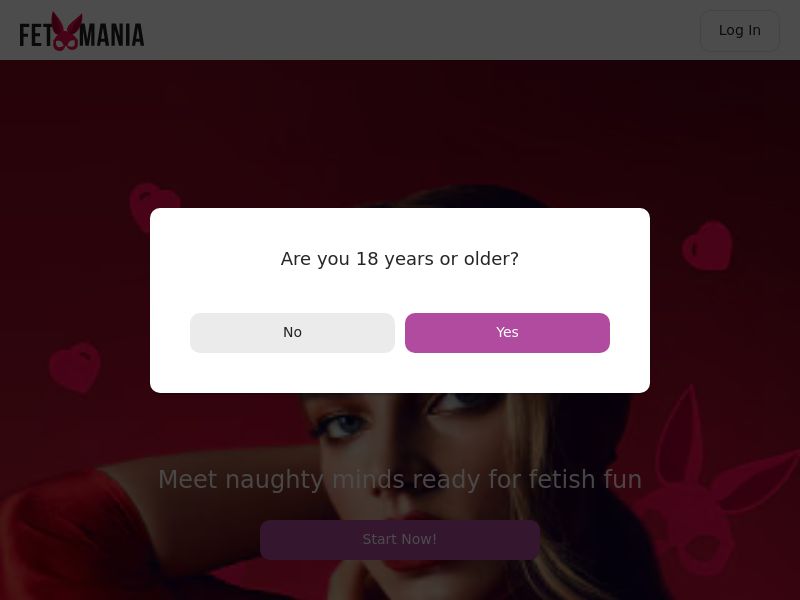Click the empty white space below the dialog buttons
The width and height of the screenshot is (800, 600).
(400, 373)
